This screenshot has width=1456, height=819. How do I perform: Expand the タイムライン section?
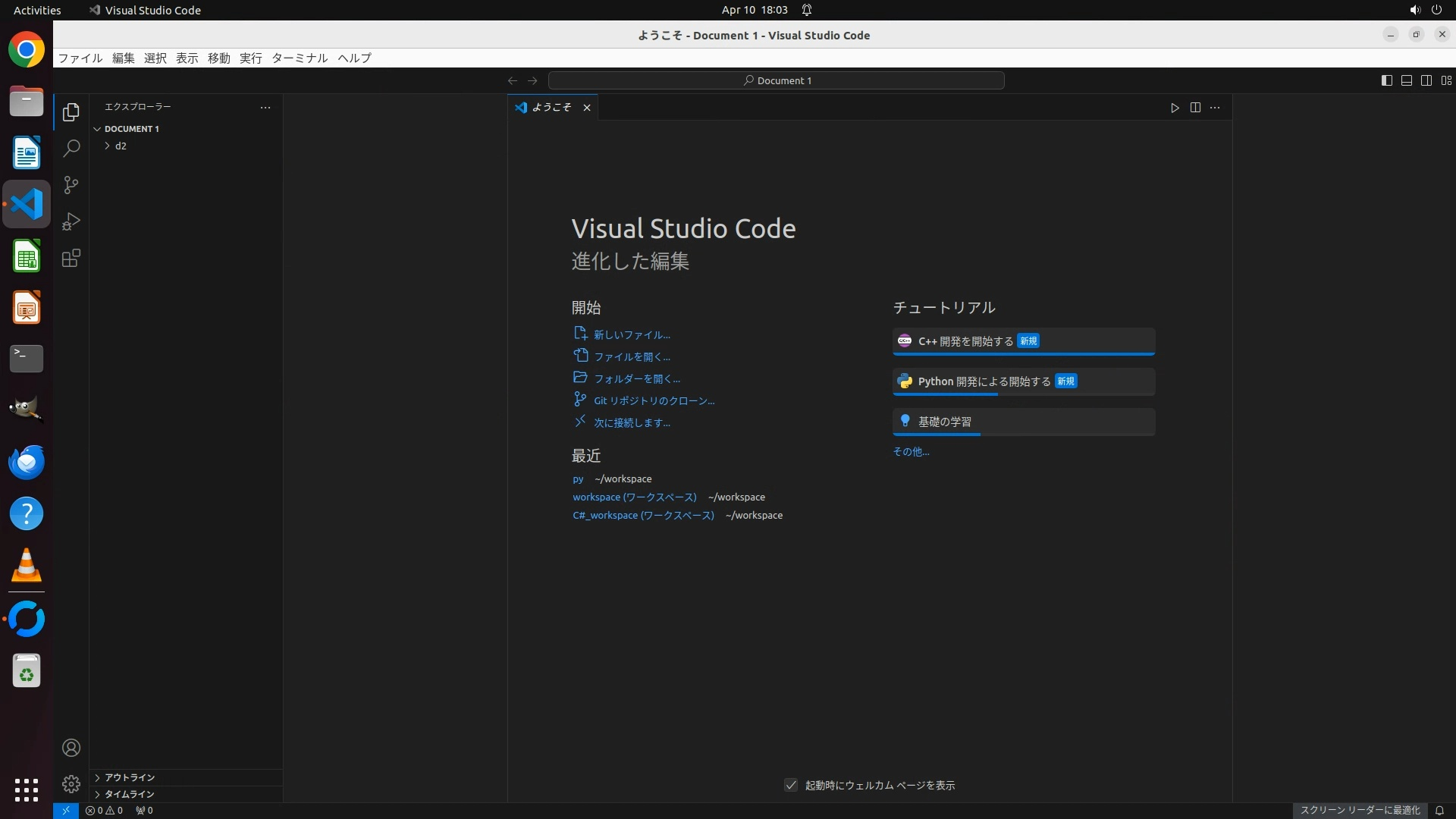[x=130, y=794]
